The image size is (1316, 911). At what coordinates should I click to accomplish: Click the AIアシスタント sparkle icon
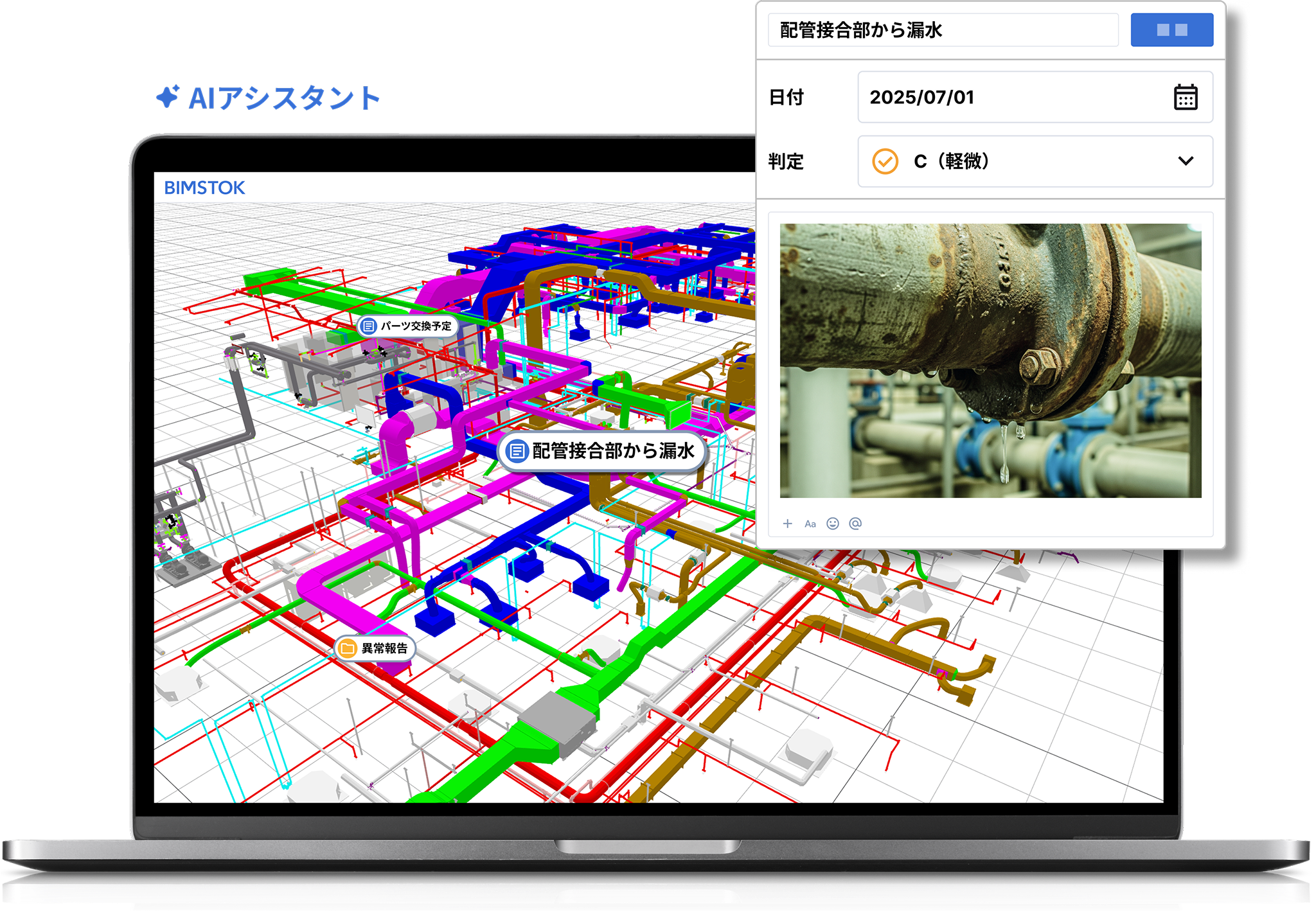(168, 97)
